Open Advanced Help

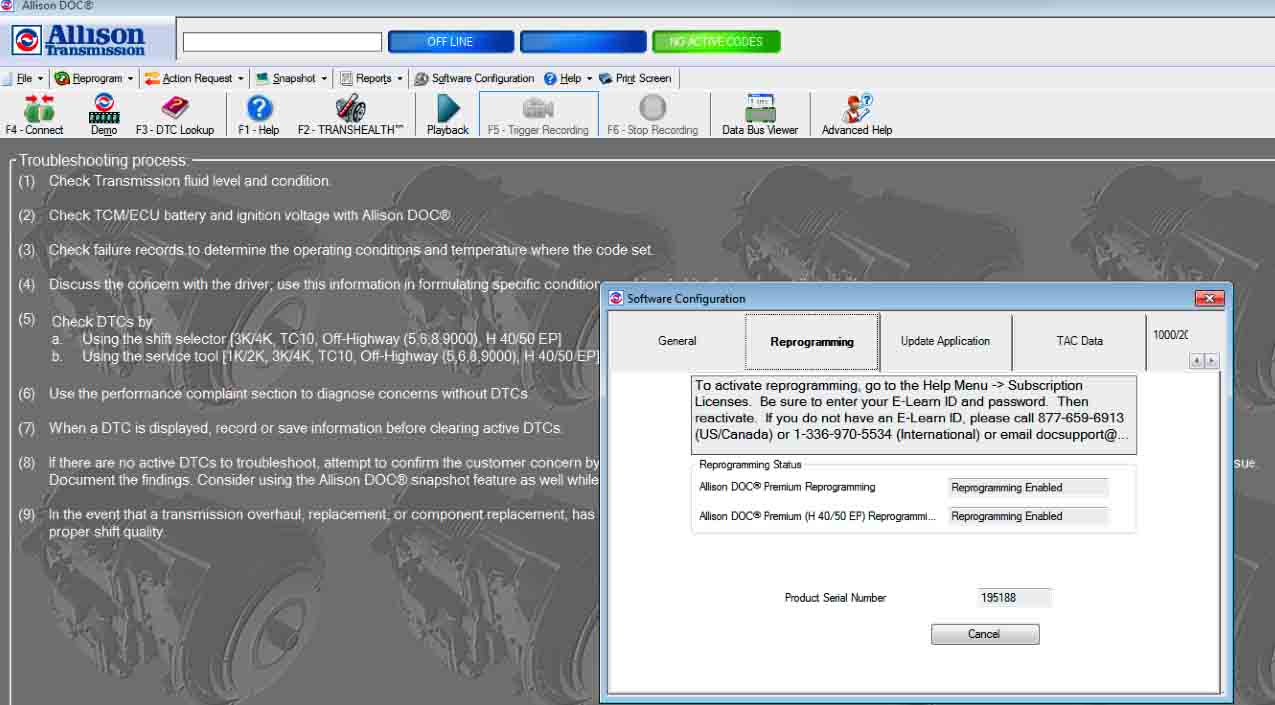(857, 114)
